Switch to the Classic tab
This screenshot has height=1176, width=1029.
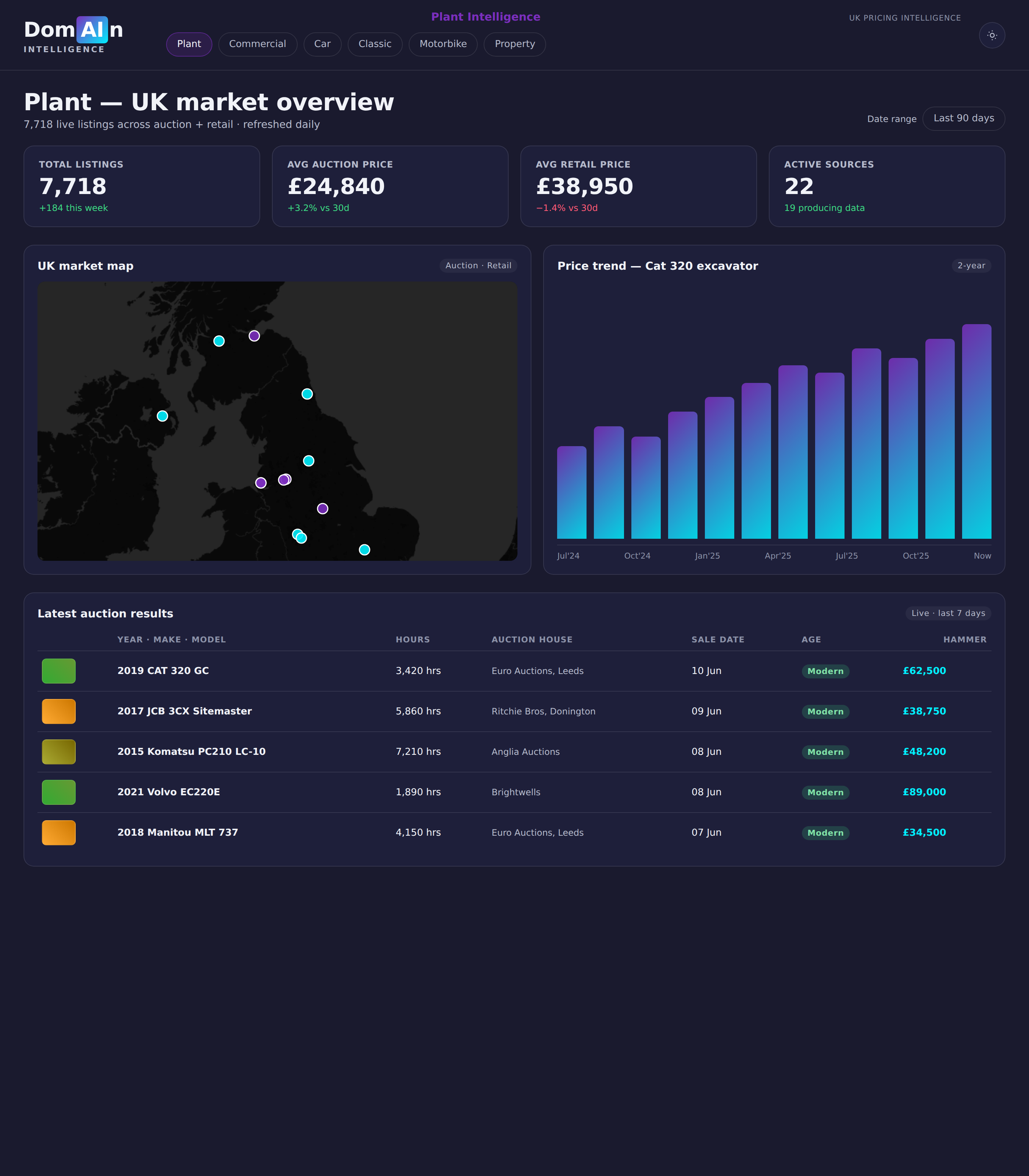[375, 44]
